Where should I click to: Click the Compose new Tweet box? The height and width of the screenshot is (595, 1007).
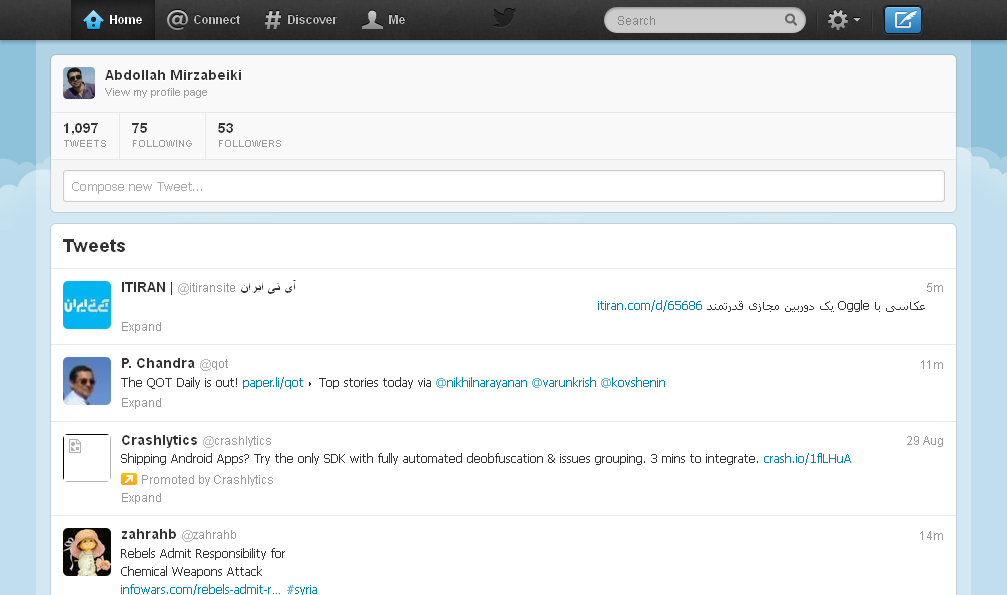tap(504, 186)
